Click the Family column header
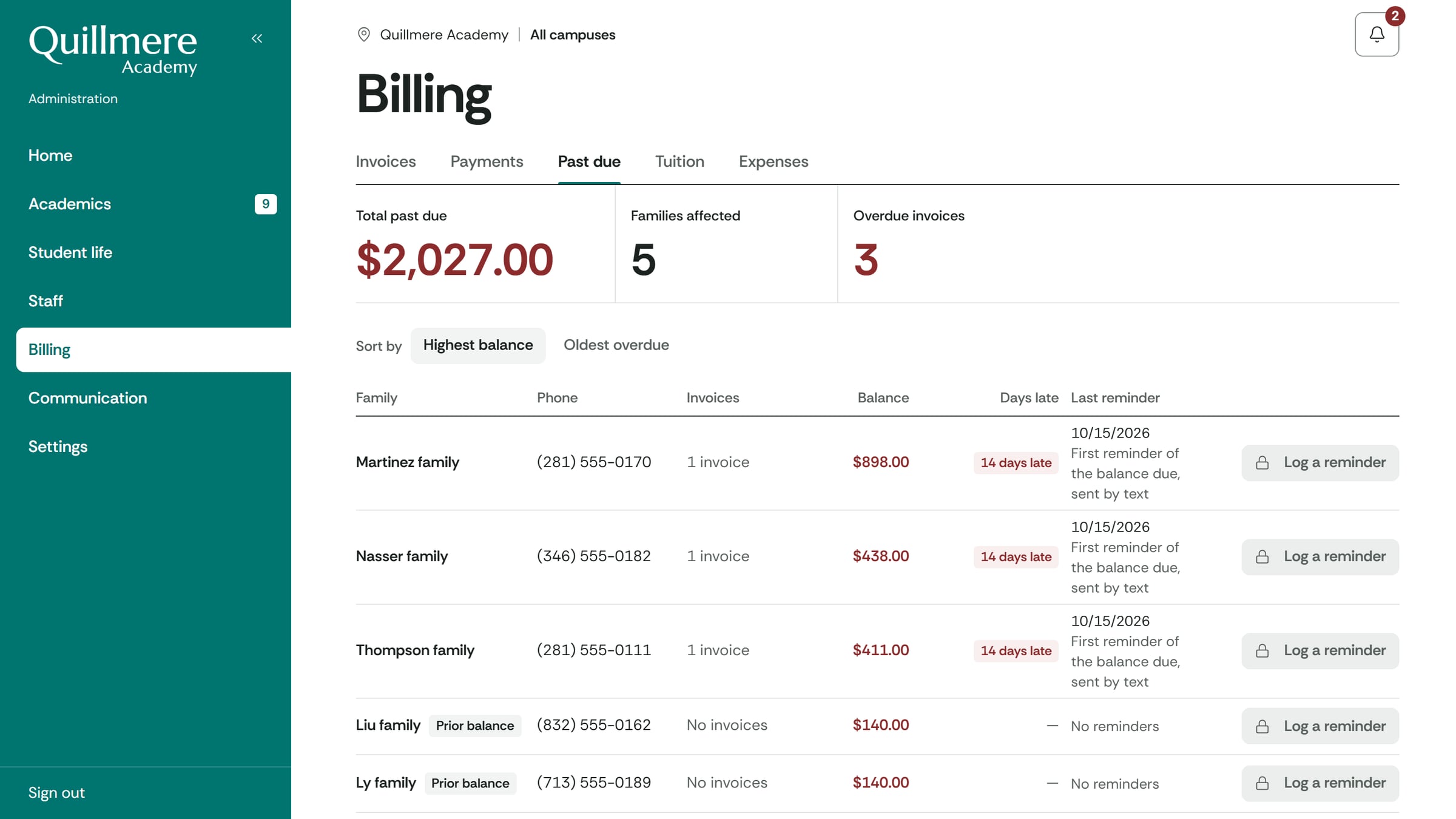 [x=376, y=398]
